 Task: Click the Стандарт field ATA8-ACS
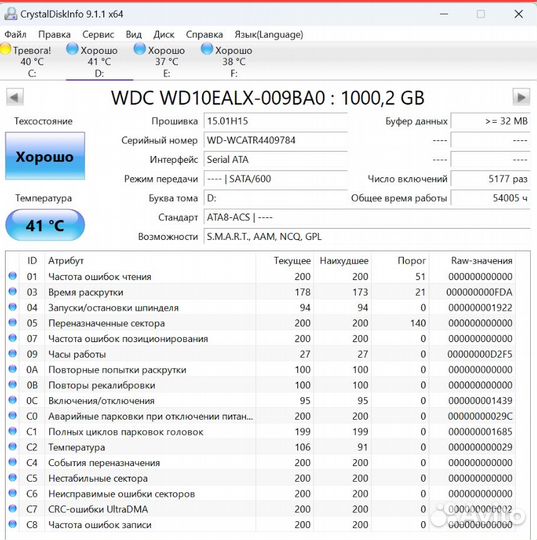pyautogui.click(x=367, y=218)
